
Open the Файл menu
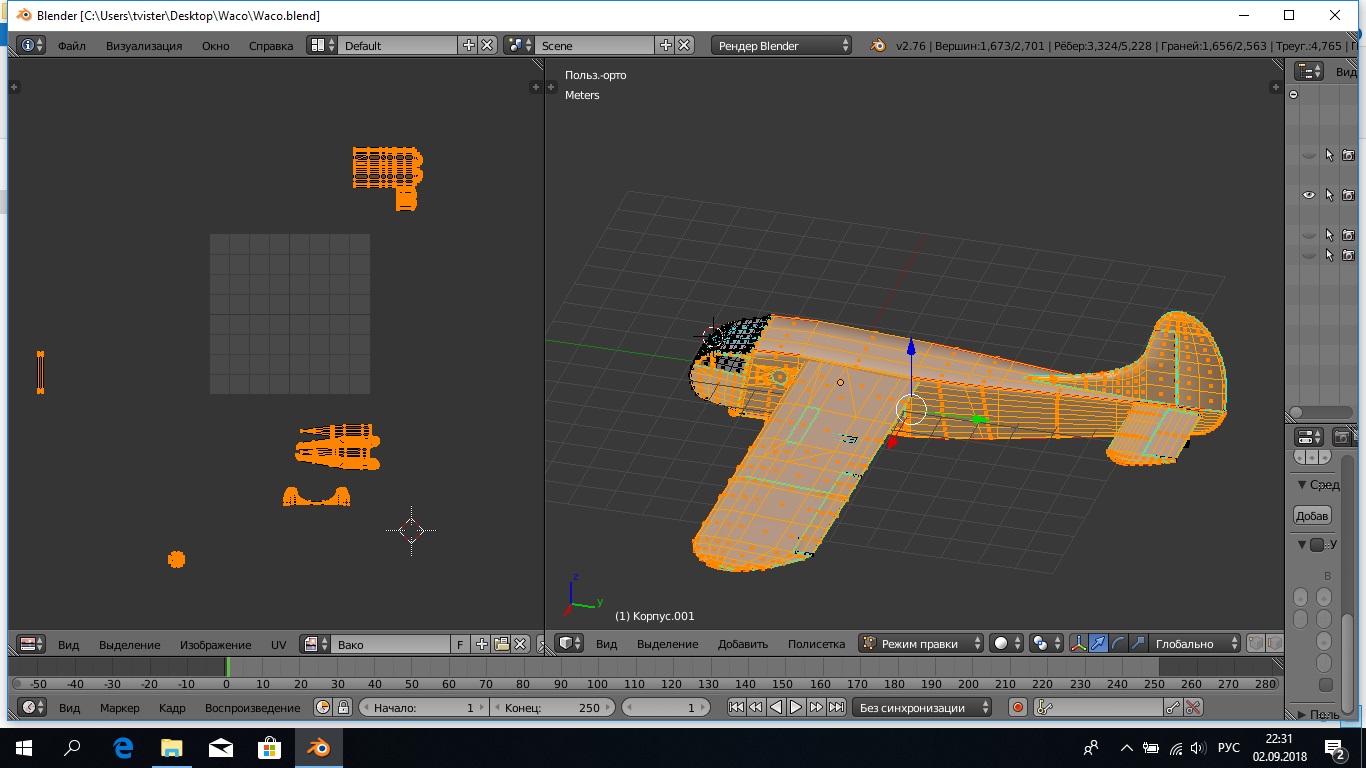pyautogui.click(x=71, y=46)
